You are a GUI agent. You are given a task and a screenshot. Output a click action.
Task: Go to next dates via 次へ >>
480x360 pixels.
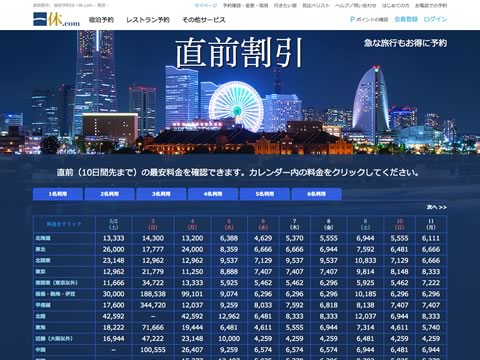click(x=437, y=207)
